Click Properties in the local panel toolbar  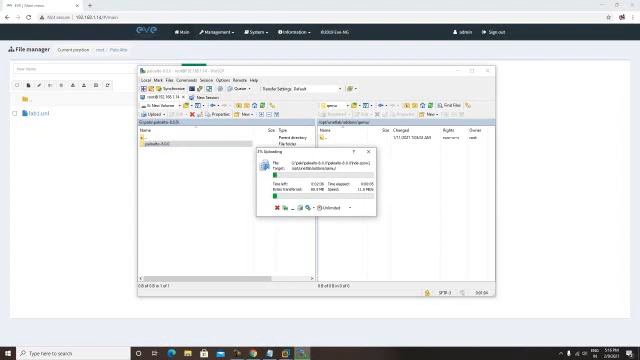pos(218,115)
